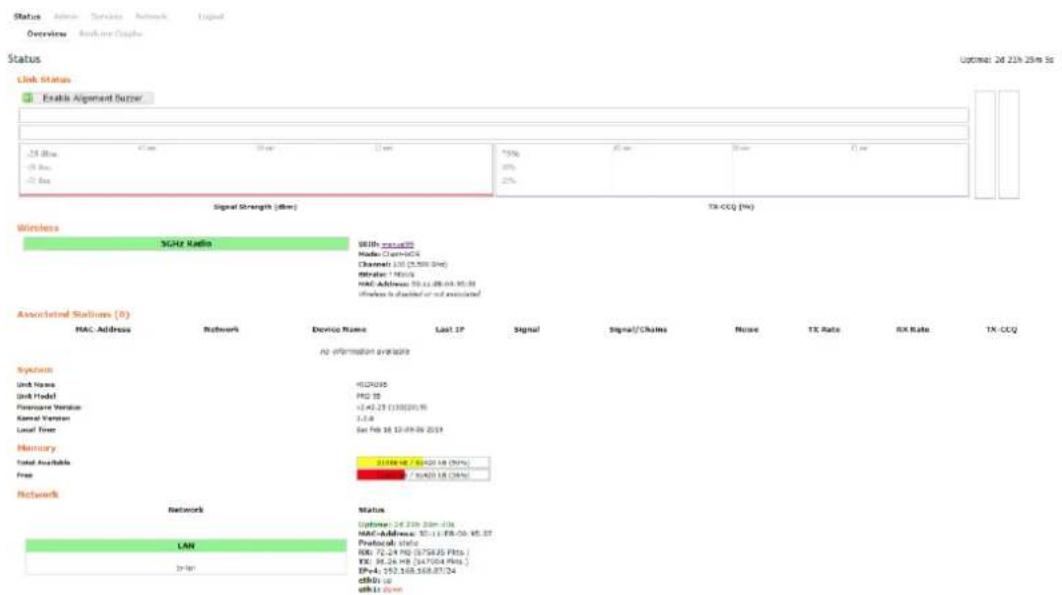Viewport: 1062px width, 595px height.
Task: Click the MAC-Address column header
Action: click(103, 329)
